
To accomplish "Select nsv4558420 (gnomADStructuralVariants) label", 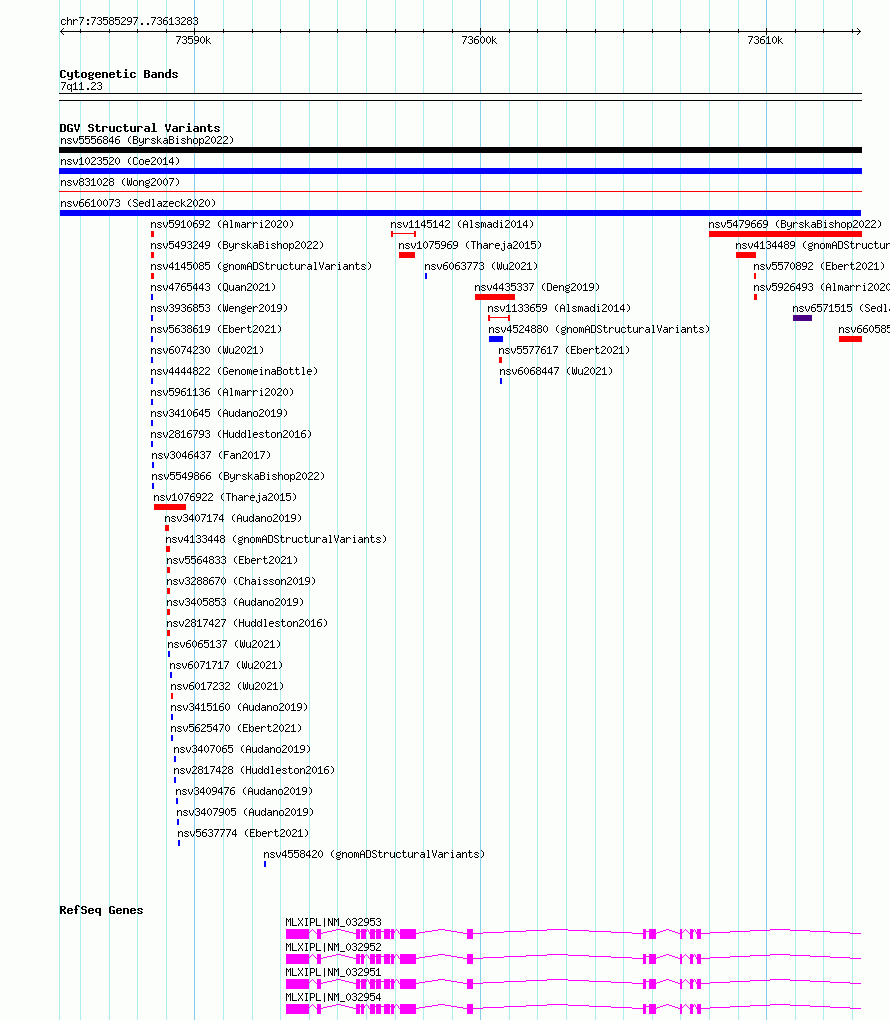I will click(x=374, y=854).
